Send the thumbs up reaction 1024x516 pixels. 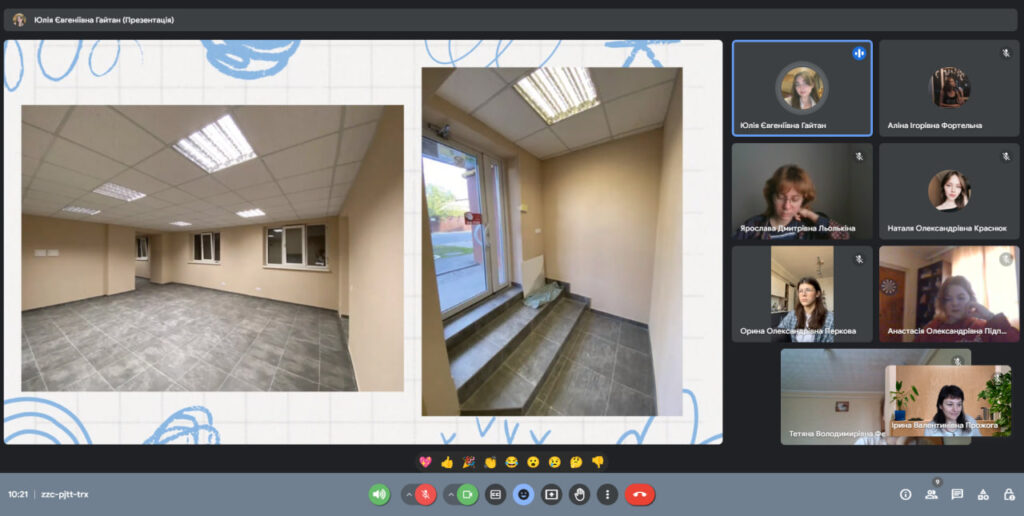tap(447, 462)
